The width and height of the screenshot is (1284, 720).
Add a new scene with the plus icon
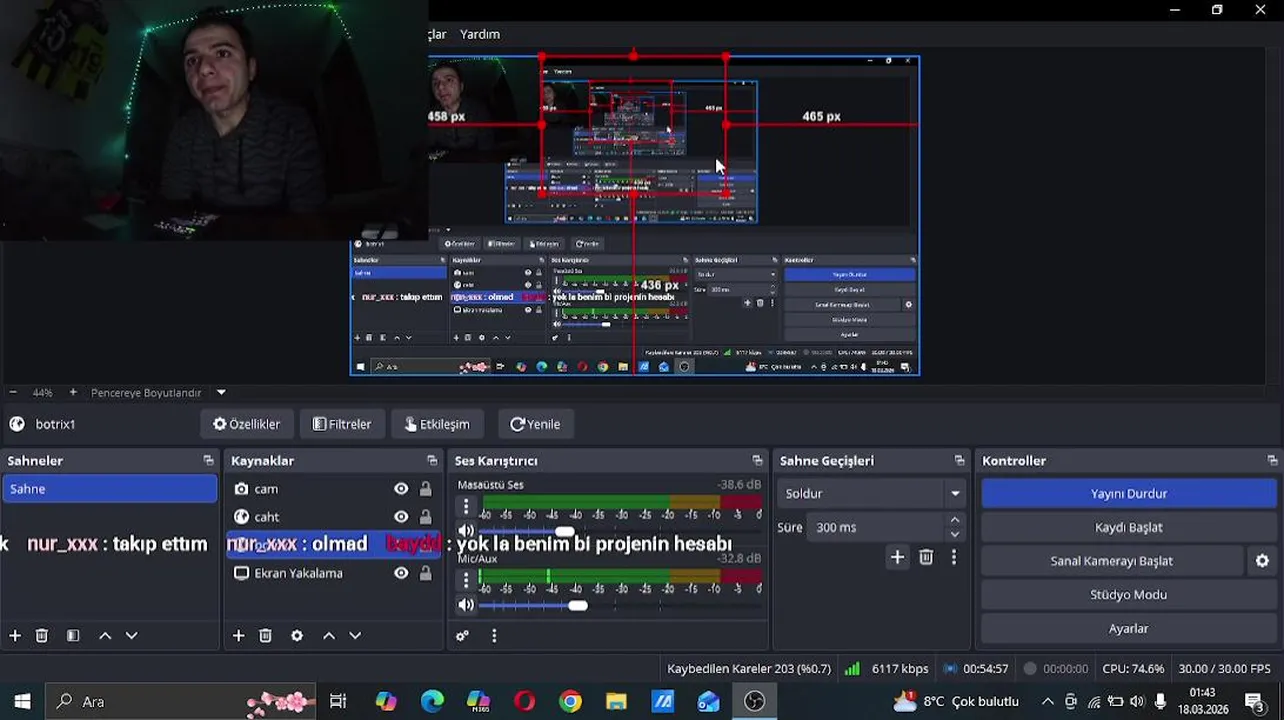[x=15, y=636]
